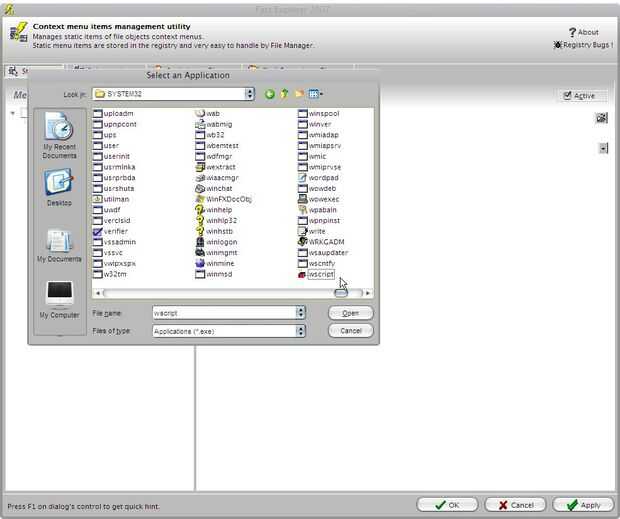Viewport: 620px width, 519px height.
Task: Select upnpcont in file list
Action: click(x=115, y=124)
